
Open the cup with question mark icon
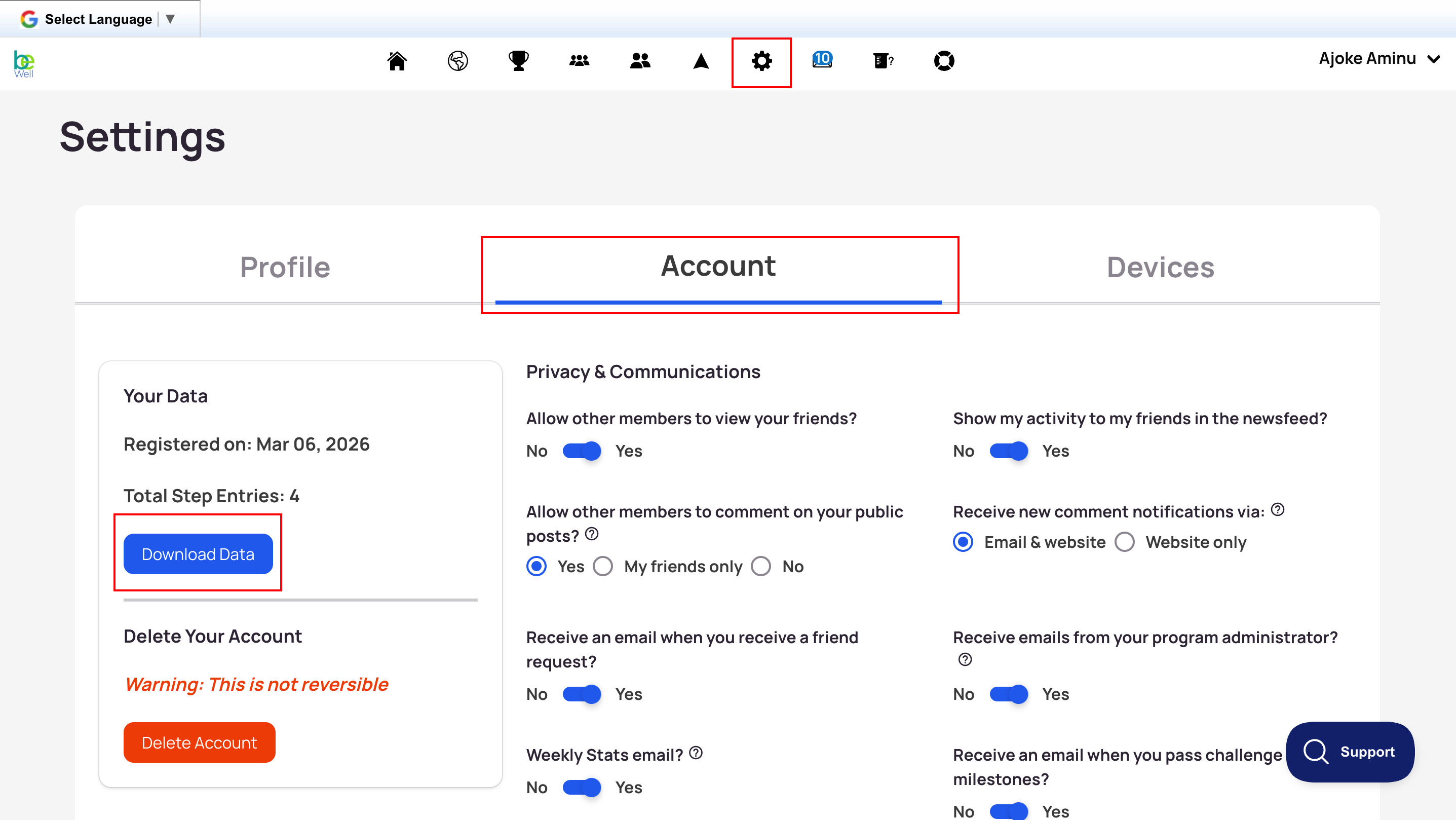[x=884, y=60]
